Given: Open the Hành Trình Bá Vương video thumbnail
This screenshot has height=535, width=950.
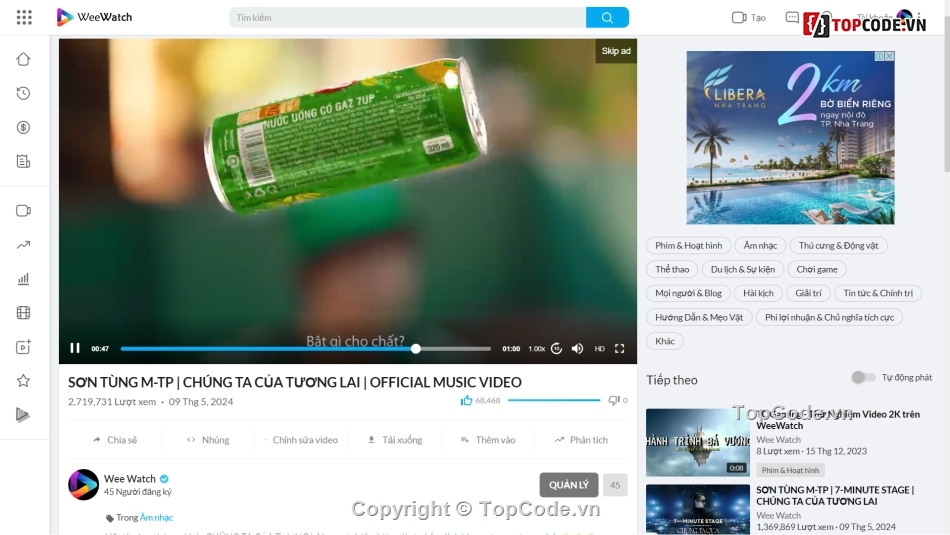Looking at the screenshot, I should pyautogui.click(x=698, y=442).
